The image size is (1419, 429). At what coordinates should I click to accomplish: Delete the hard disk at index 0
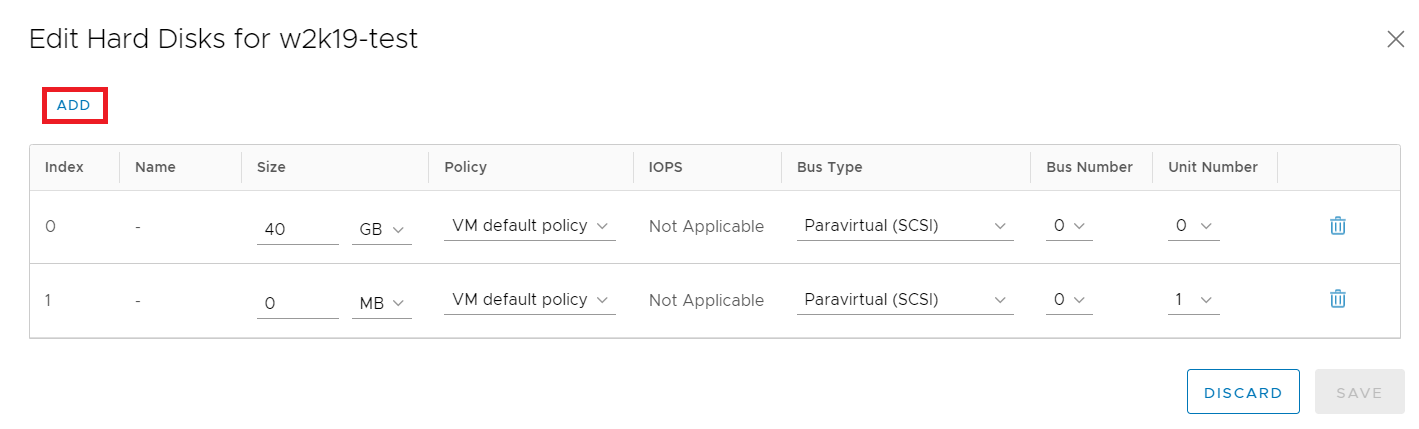pos(1337,226)
